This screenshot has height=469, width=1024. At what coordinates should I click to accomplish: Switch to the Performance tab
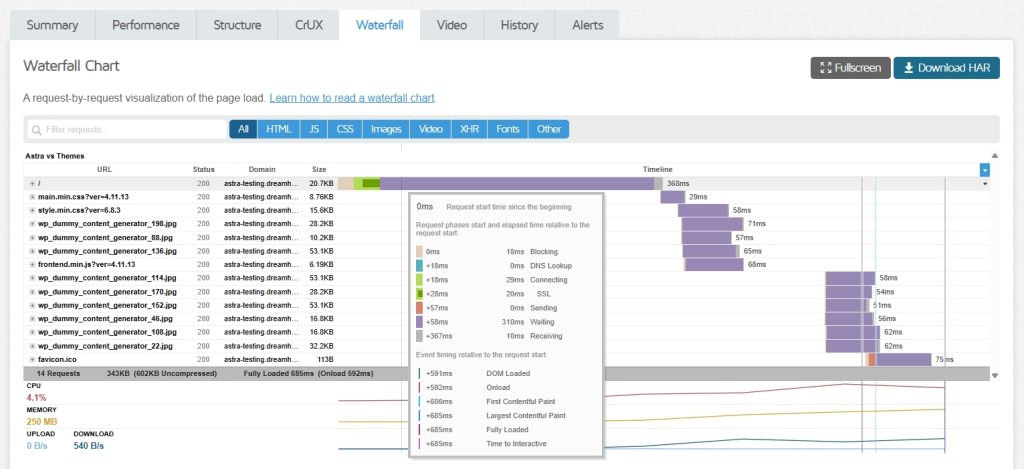146,25
